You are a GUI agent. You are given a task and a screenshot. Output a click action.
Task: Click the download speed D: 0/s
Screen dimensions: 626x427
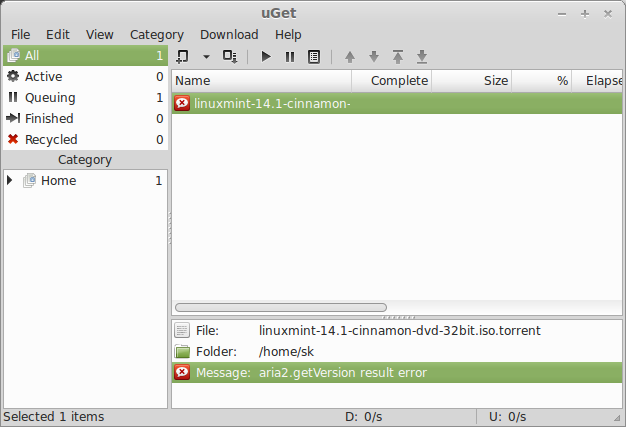364,417
